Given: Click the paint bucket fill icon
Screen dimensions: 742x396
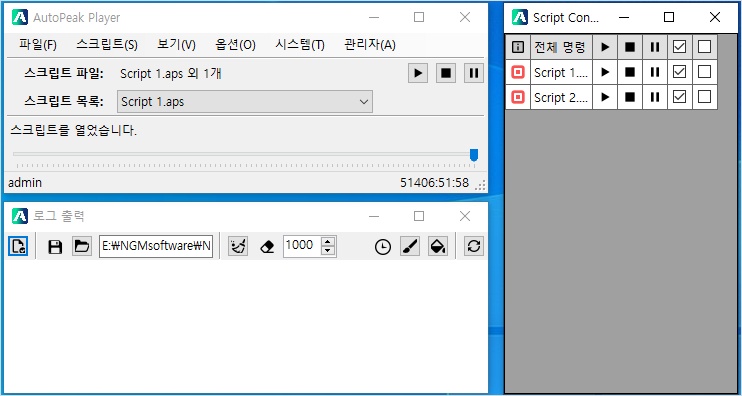Looking at the screenshot, I should click(438, 246).
